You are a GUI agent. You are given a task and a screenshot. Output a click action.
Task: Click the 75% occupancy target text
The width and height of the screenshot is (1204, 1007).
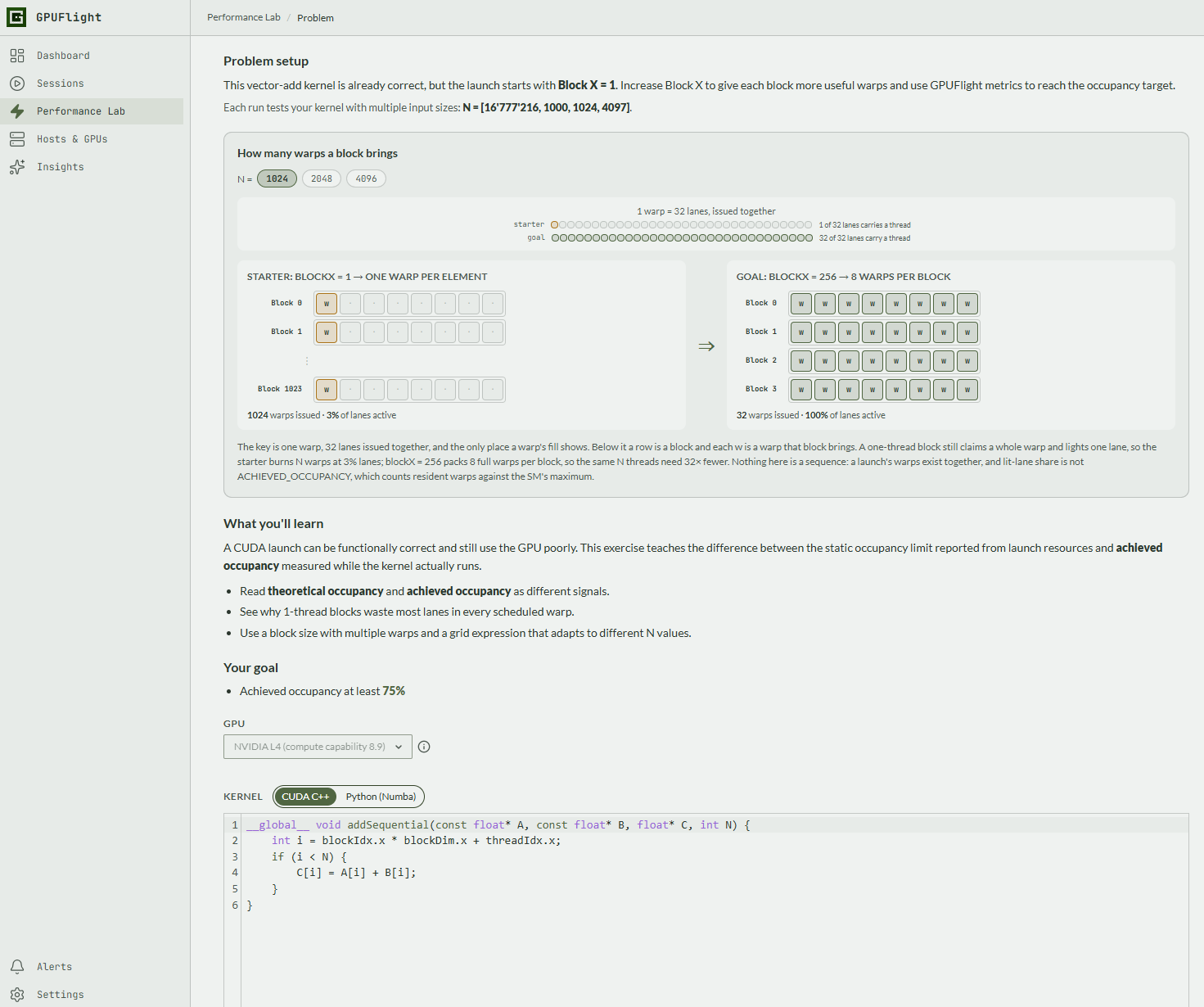[394, 691]
